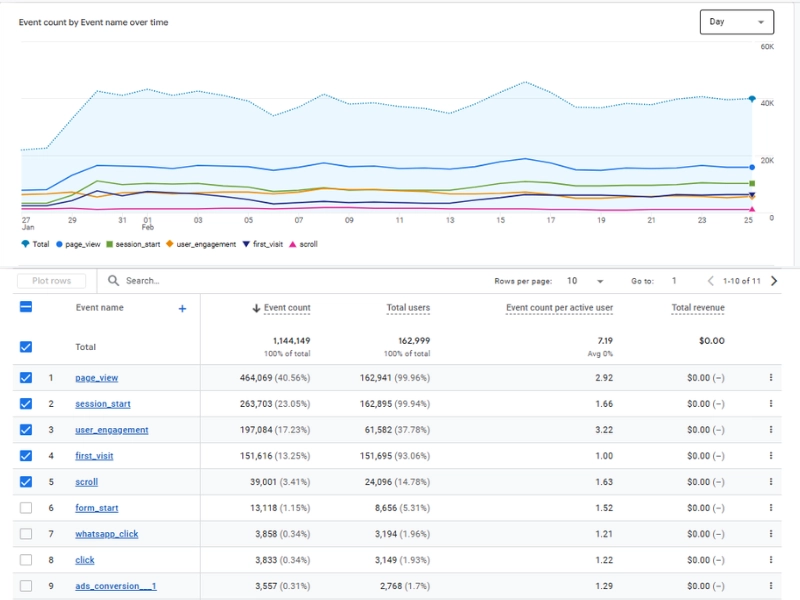
Task: Go to next page of rows
Action: 774,281
